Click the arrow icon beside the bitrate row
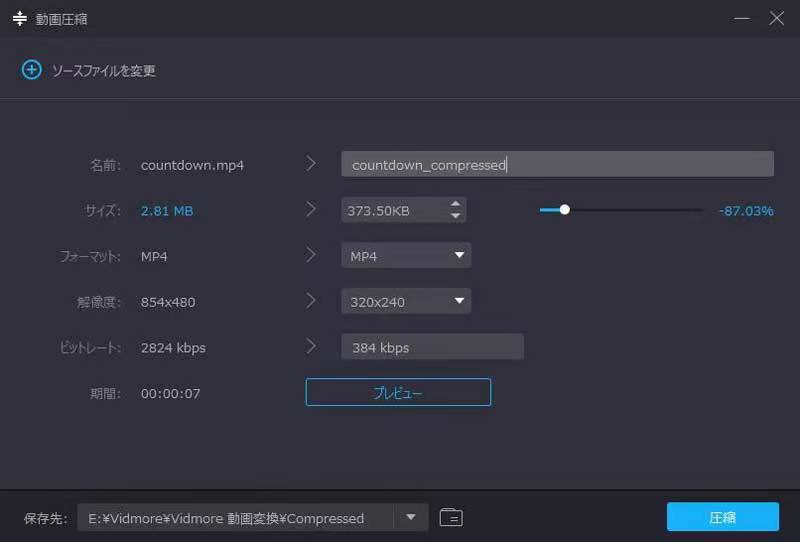Screen dimensions: 800x542 pyautogui.click(x=311, y=346)
